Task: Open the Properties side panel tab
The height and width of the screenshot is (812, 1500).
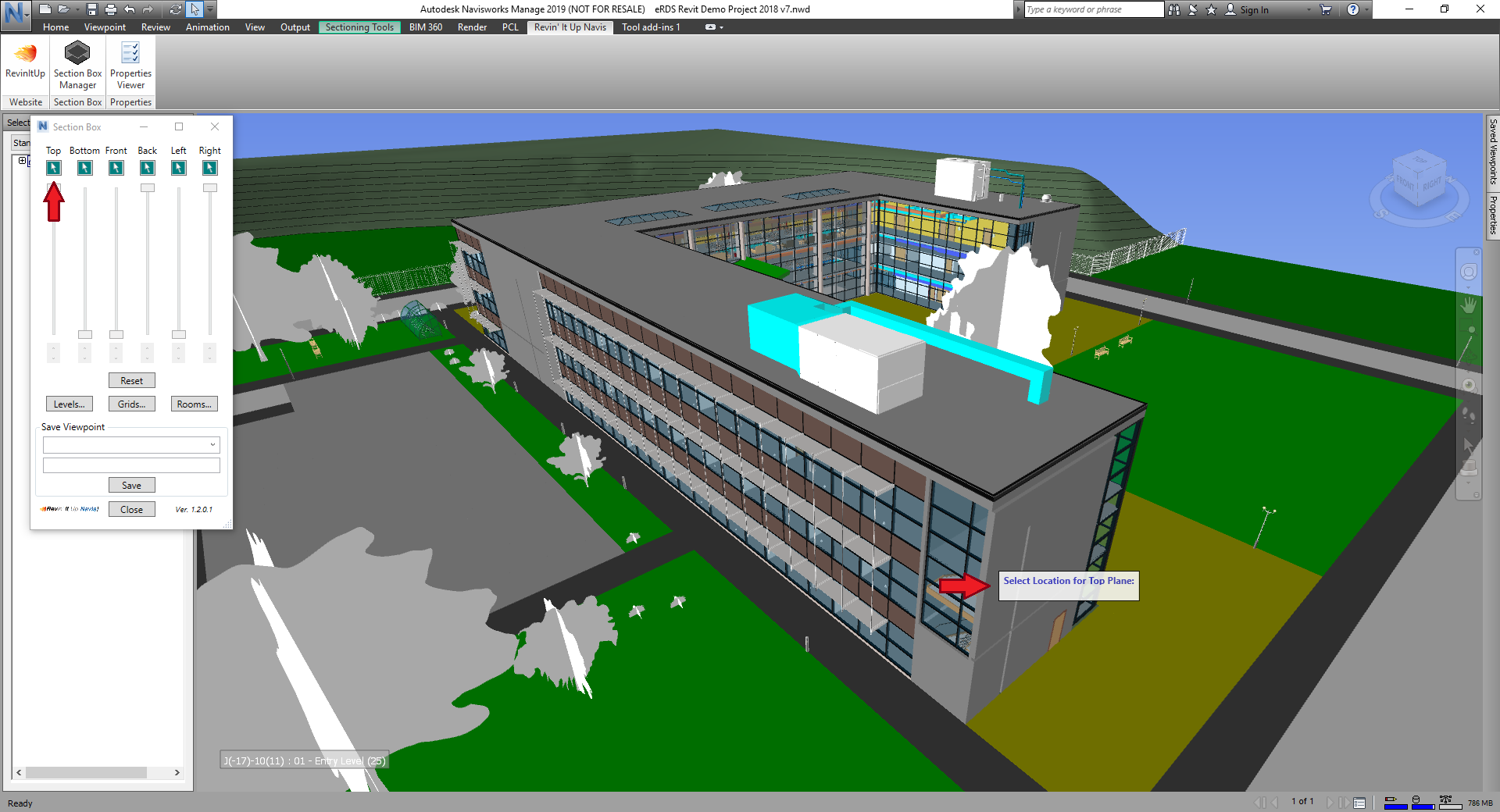Action: tap(1493, 215)
